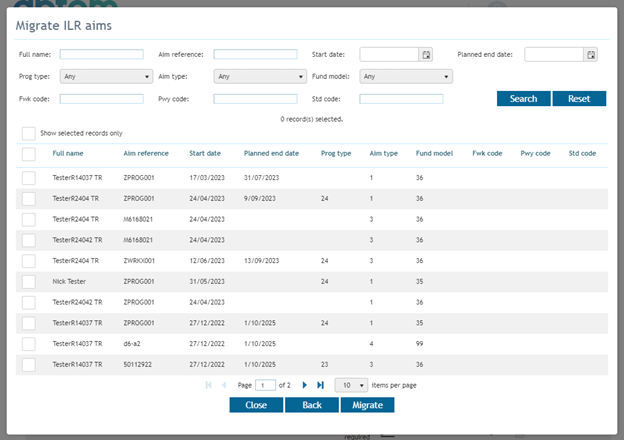This screenshot has width=624, height=440.
Task: Select the Nick Tester row
Action: (x=29, y=282)
